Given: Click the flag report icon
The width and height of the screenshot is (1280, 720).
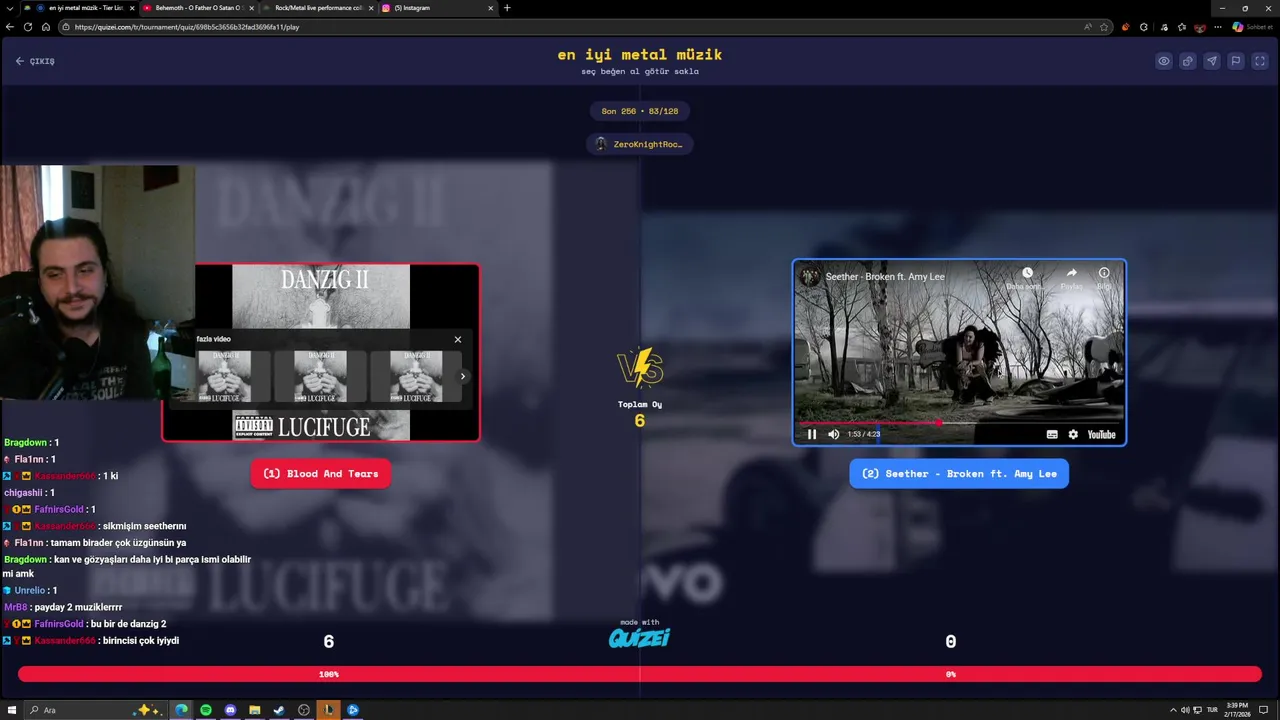Looking at the screenshot, I should coord(1236,61).
